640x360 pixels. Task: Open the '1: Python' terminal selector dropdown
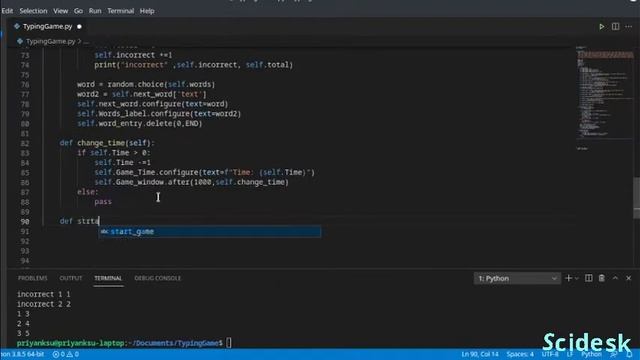(x=517, y=278)
